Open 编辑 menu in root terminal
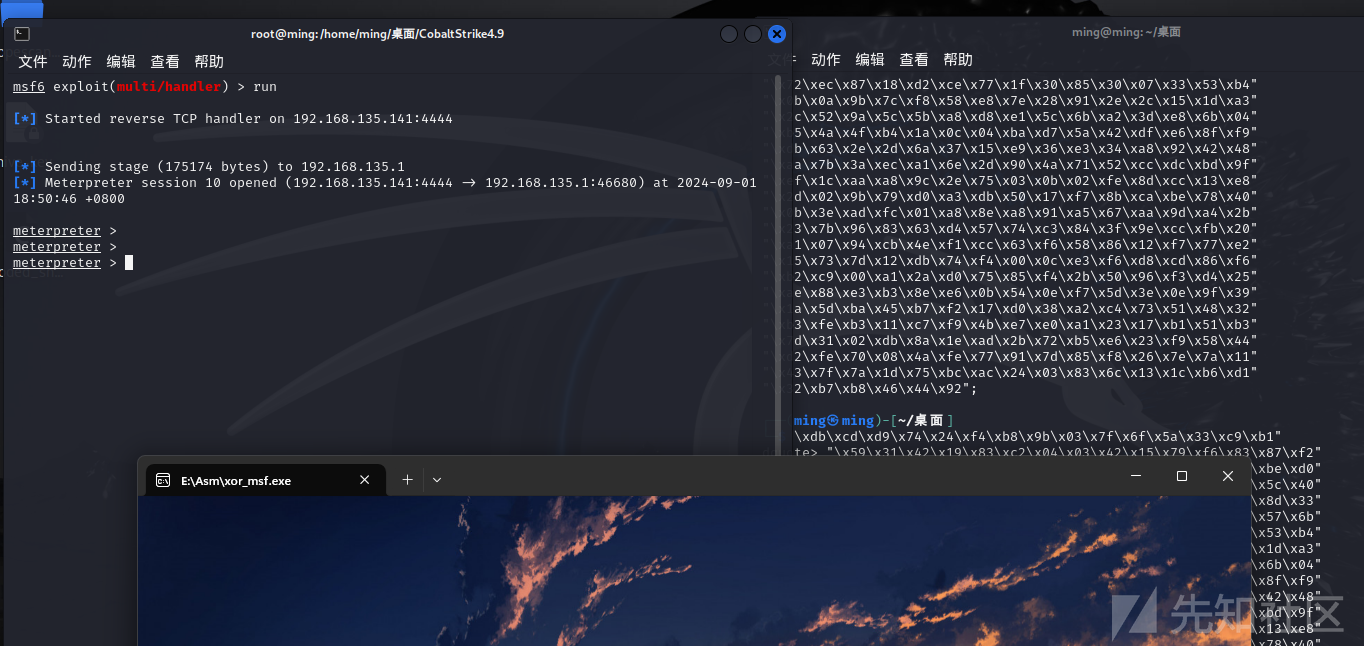 (x=121, y=61)
